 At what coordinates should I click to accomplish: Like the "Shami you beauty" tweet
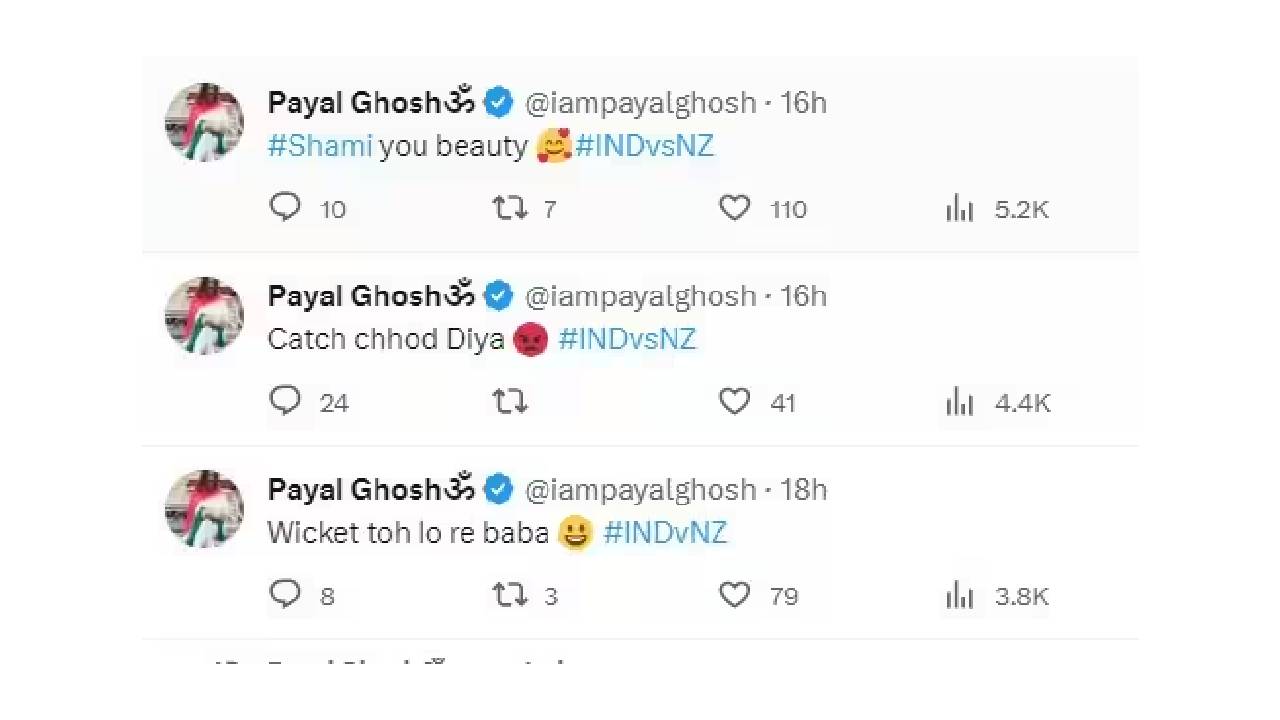(735, 208)
